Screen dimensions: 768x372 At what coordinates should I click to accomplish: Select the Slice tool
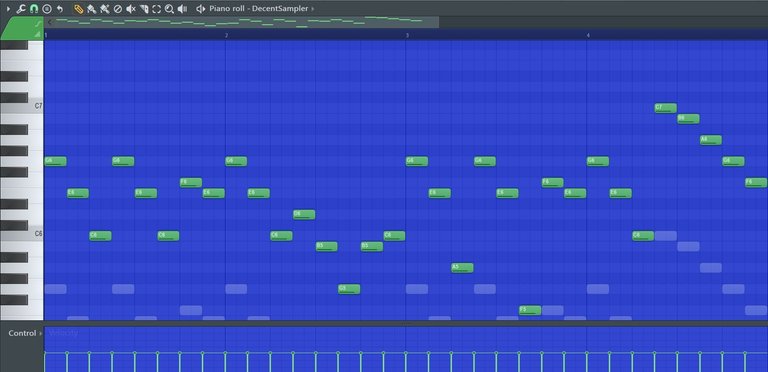click(x=144, y=9)
